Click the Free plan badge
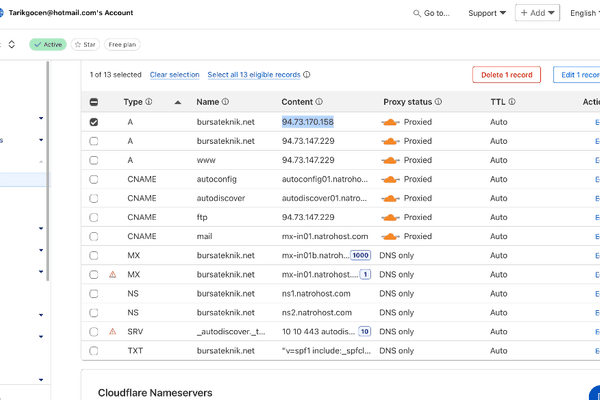This screenshot has width=600, height=400. click(122, 45)
